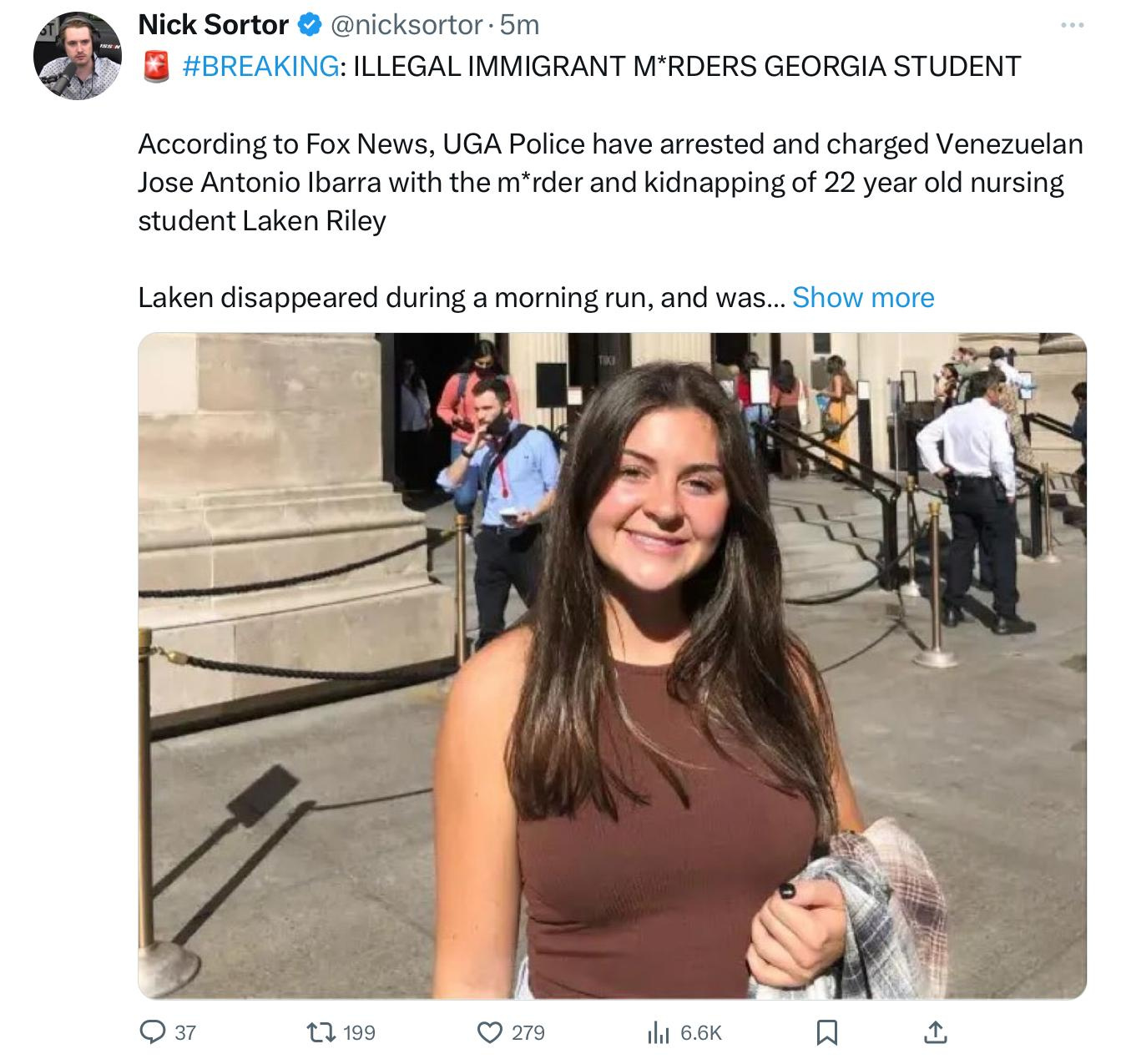Click the blue verified badge
Image resolution: width=1121 pixels, height=1064 pixels.
309,25
